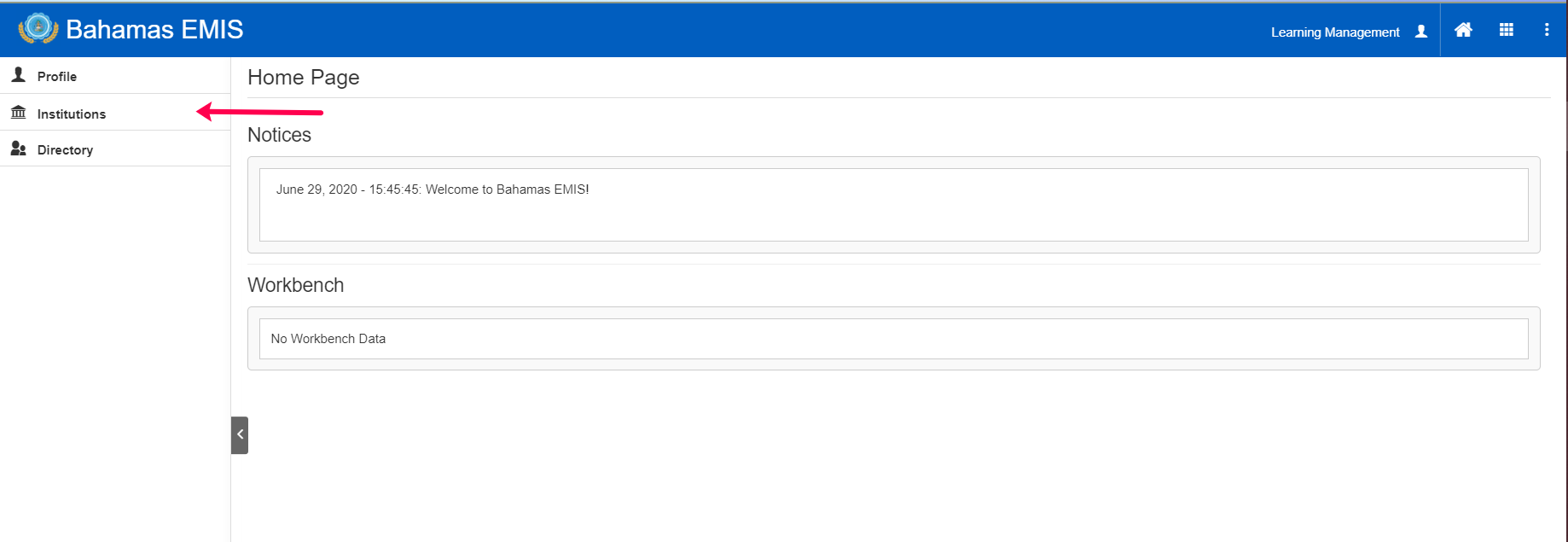
Task: Open the Home icon in header
Action: tap(1463, 30)
